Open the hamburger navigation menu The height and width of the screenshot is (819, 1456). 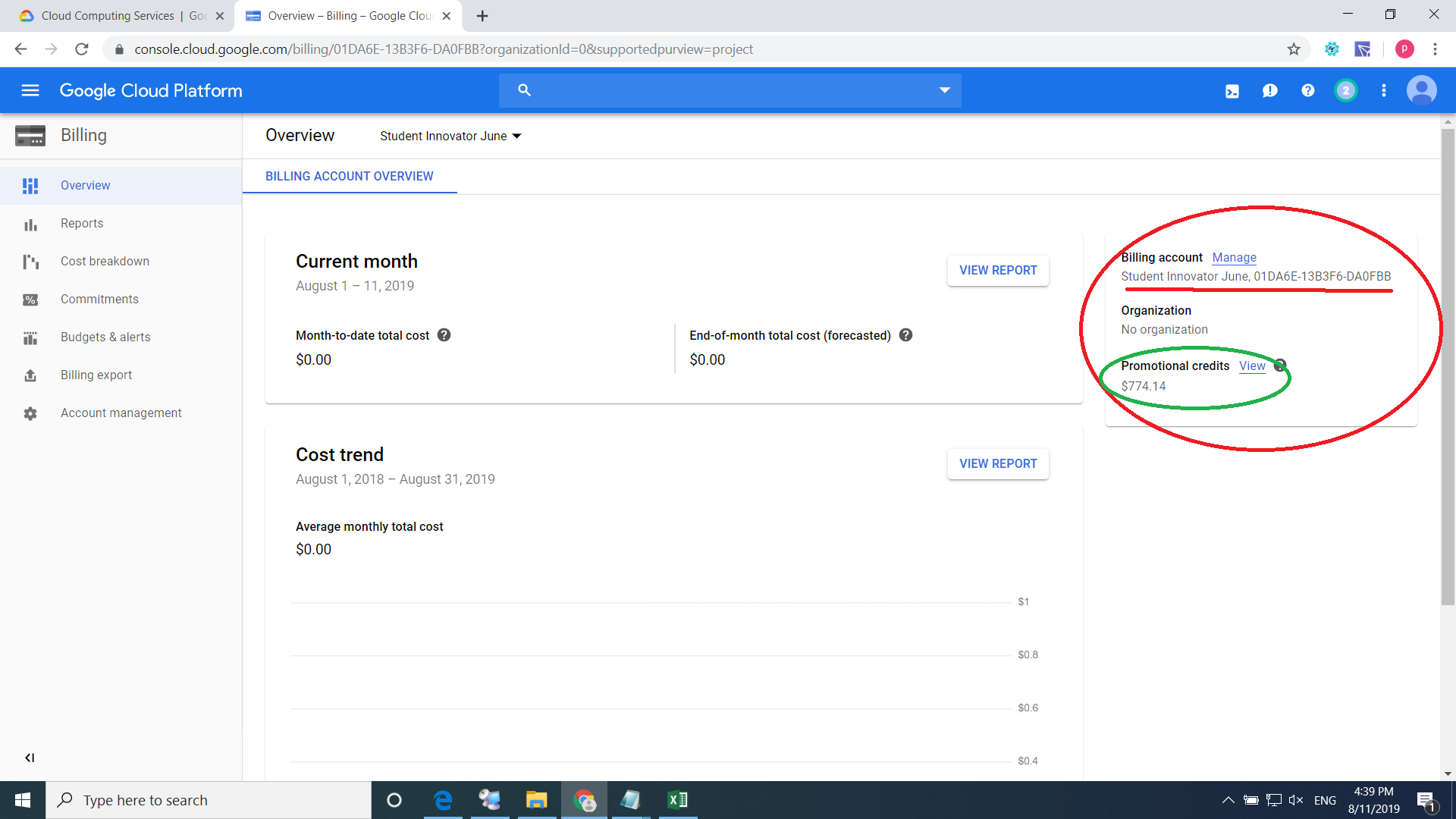(x=30, y=90)
